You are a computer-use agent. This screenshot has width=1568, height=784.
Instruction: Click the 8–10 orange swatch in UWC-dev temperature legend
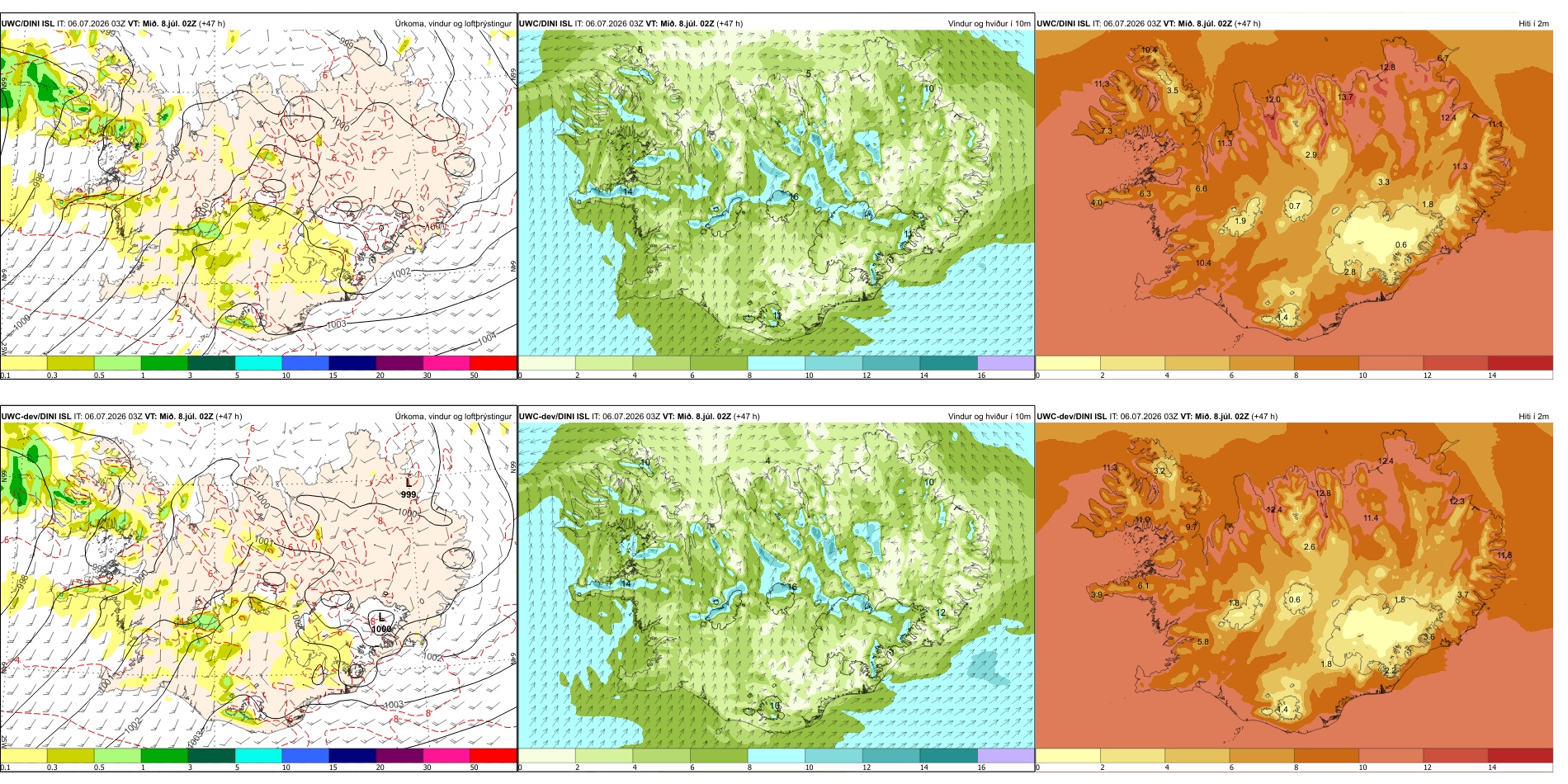pyautogui.click(x=1326, y=755)
